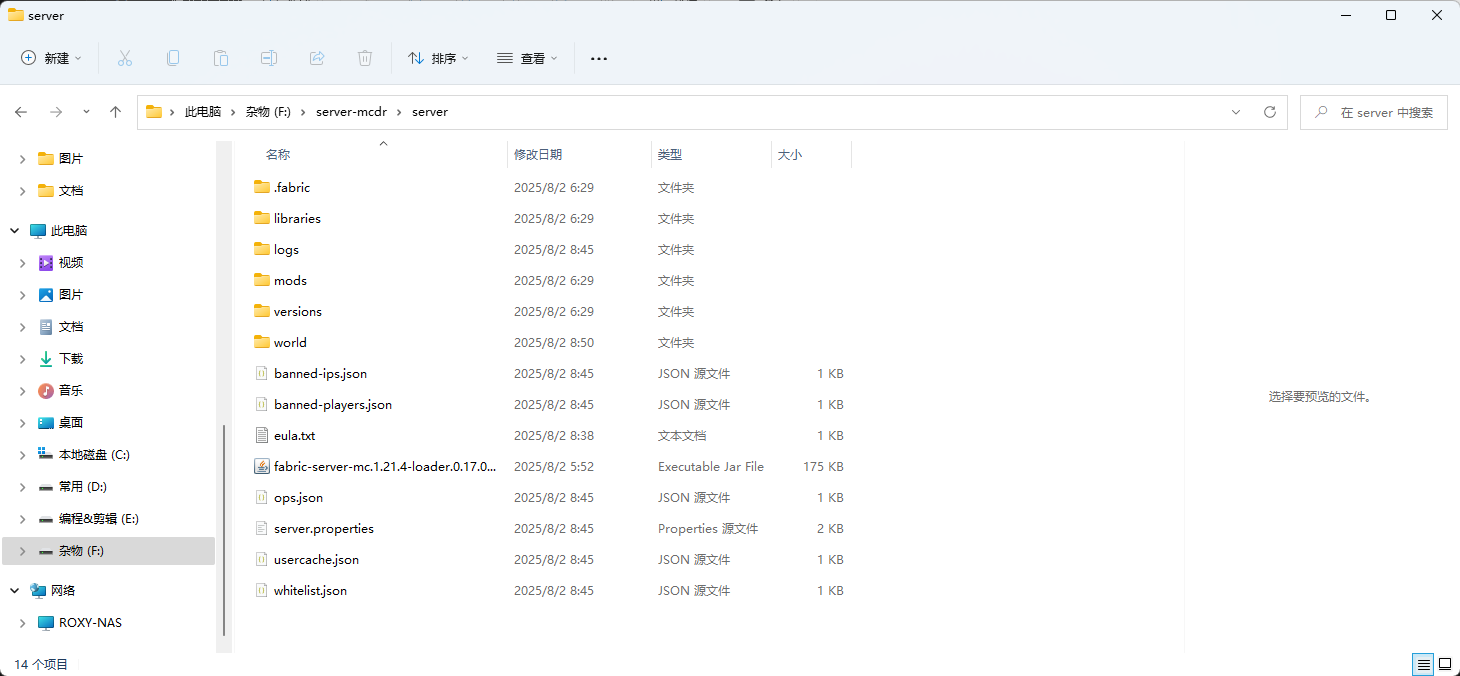Open the address bar history dropdown
Viewport: 1460px width, 676px height.
1236,112
